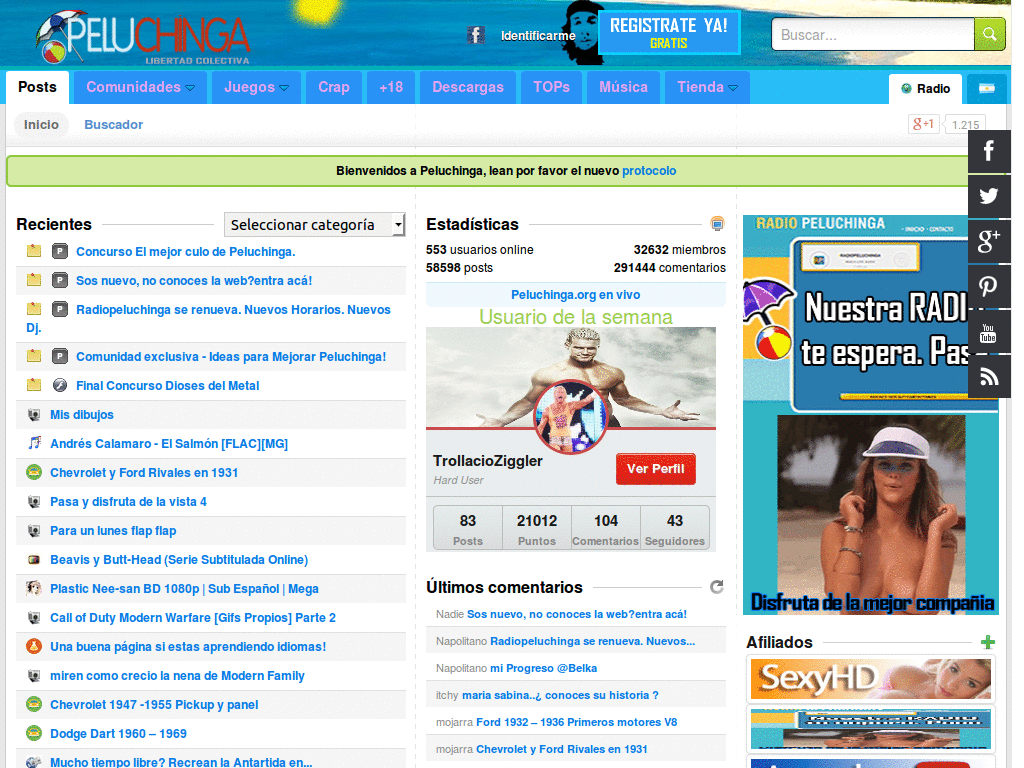Screen dimensions: 1024x768
Task: Open the Música tab
Action: pyautogui.click(x=624, y=88)
